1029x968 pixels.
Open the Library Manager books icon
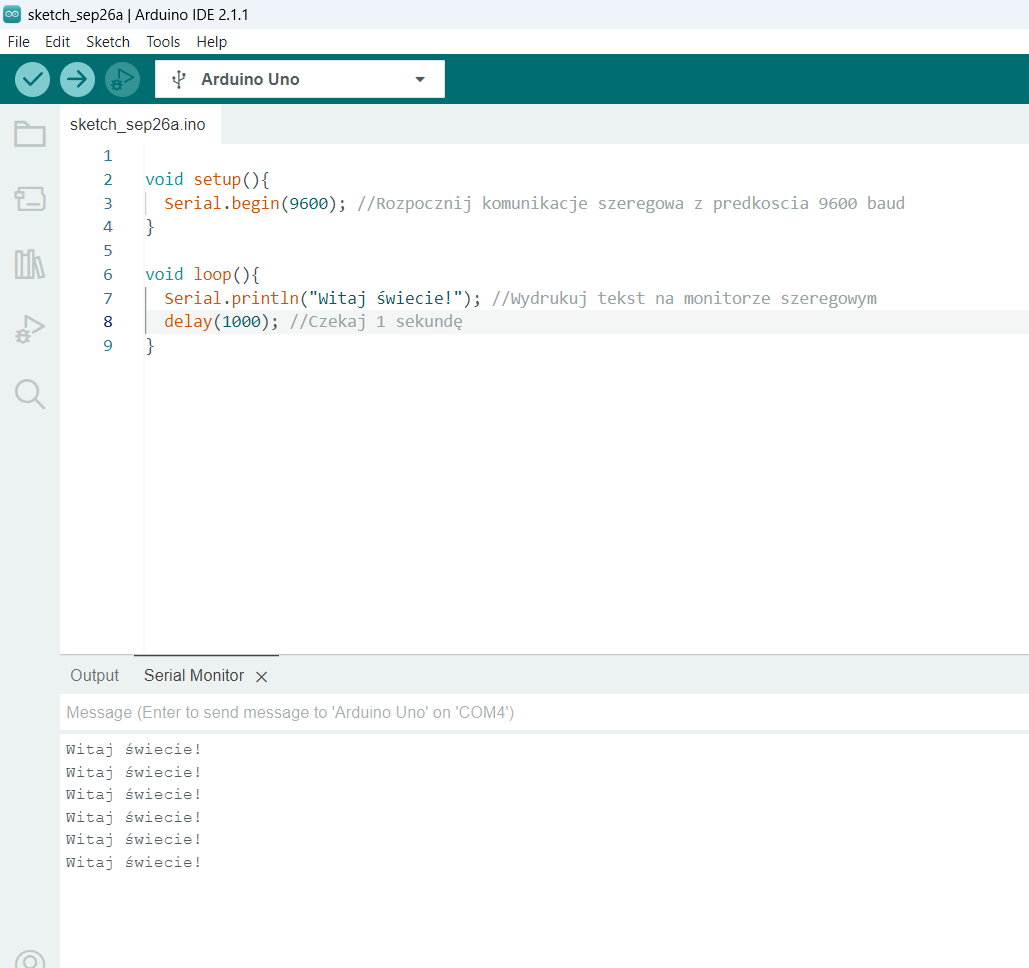click(30, 264)
